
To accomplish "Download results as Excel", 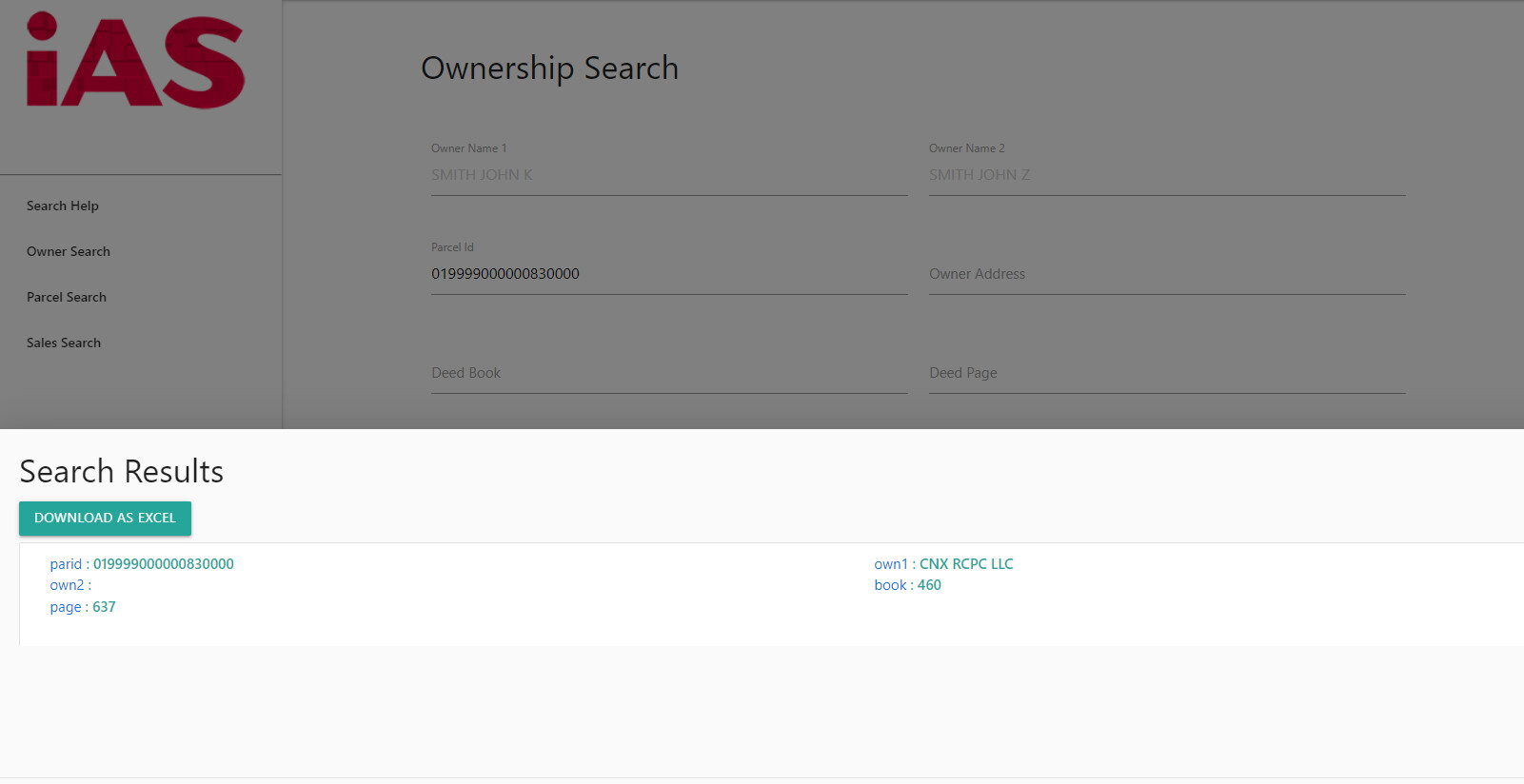I will 105,519.
